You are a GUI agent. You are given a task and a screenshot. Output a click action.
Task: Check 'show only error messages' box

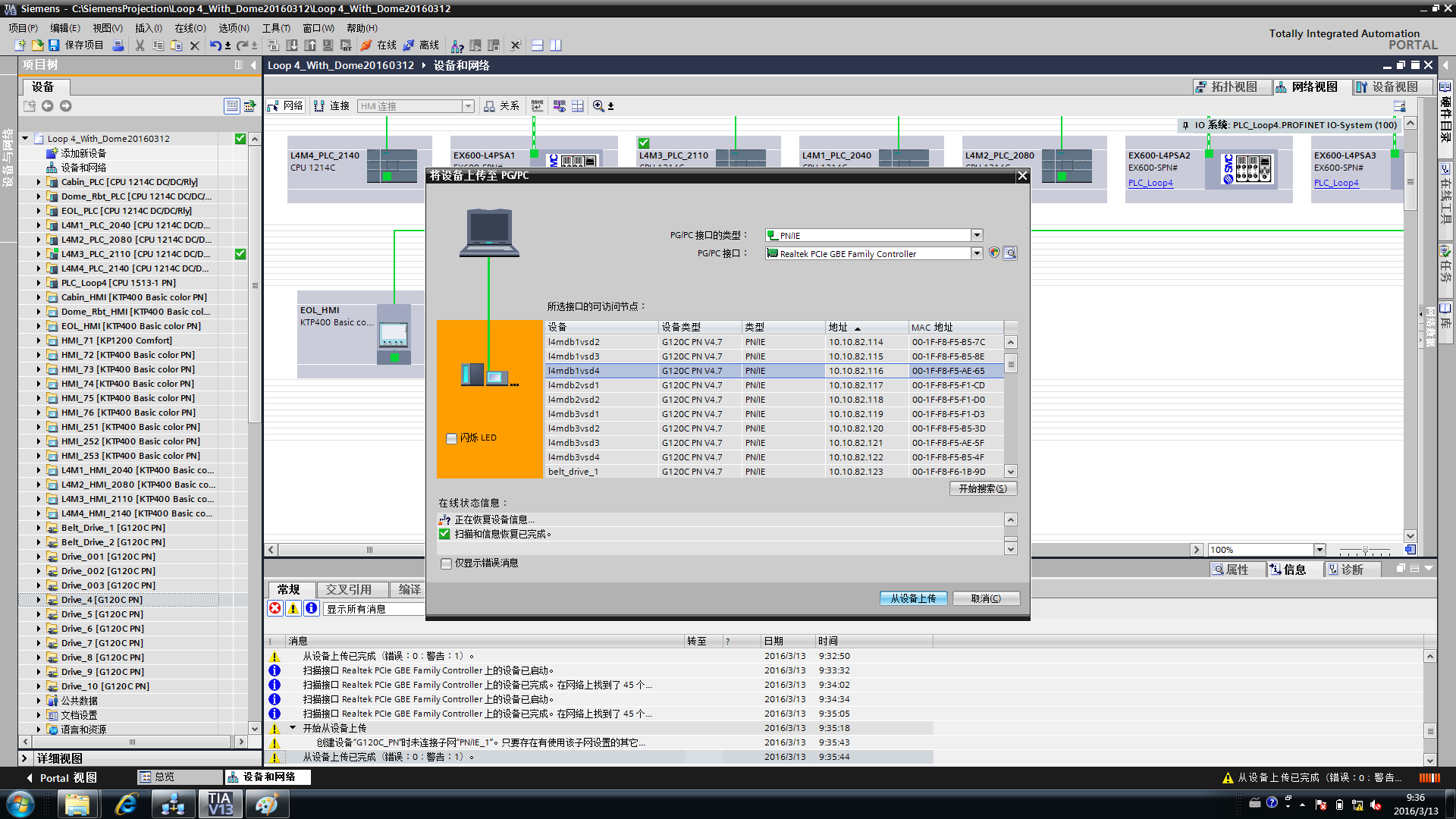coord(446,563)
